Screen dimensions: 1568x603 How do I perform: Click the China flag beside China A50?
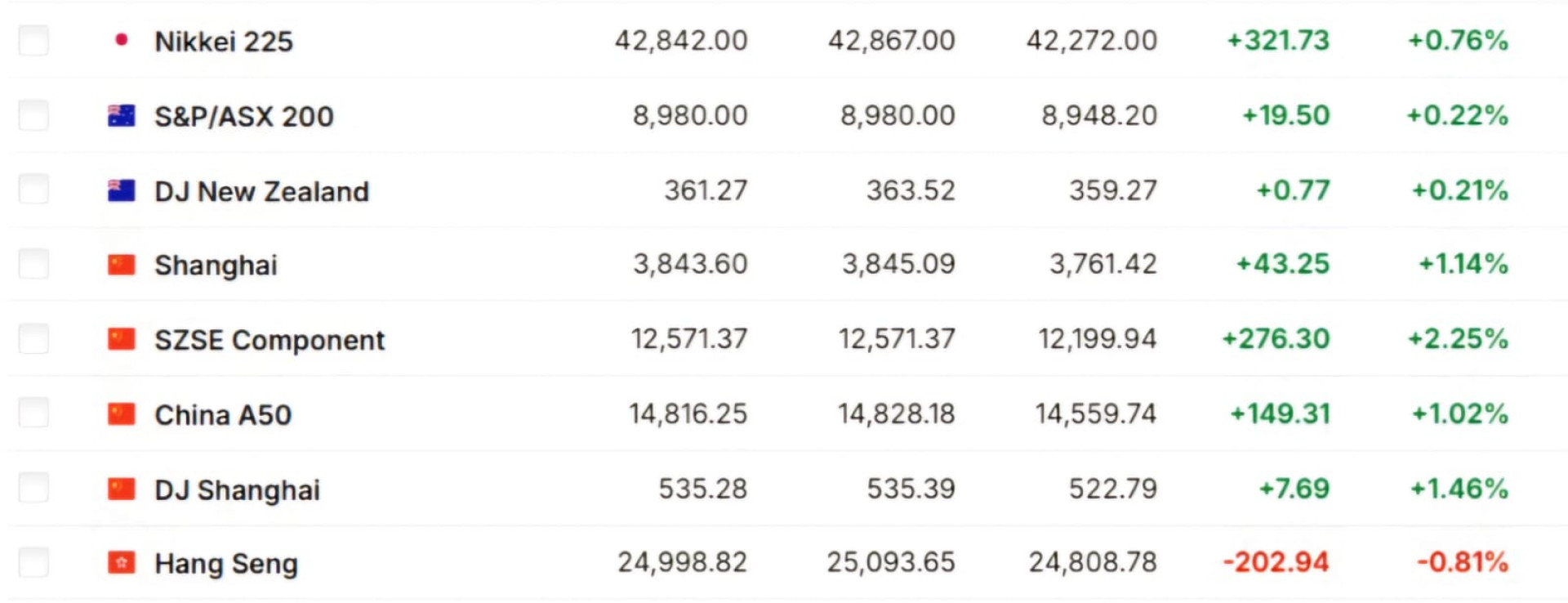[x=122, y=414]
